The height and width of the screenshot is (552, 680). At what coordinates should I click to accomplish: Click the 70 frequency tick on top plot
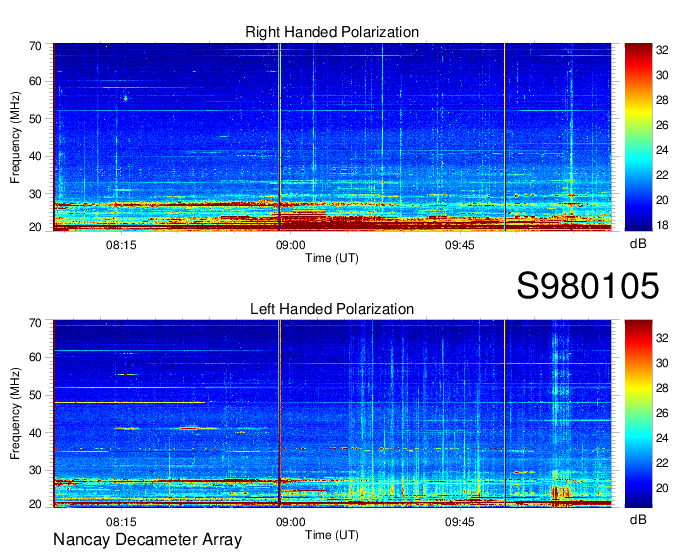point(35,46)
